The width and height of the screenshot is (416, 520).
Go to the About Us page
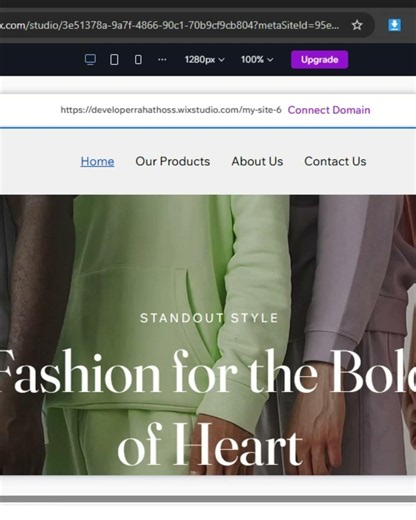257,161
